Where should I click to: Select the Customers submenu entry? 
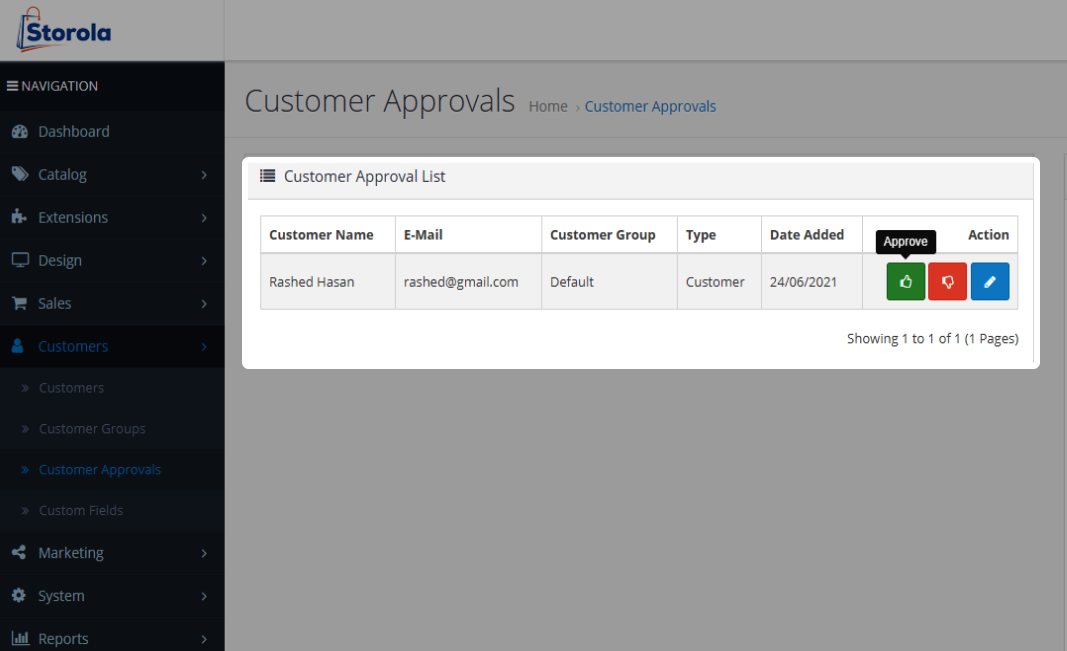coord(71,388)
